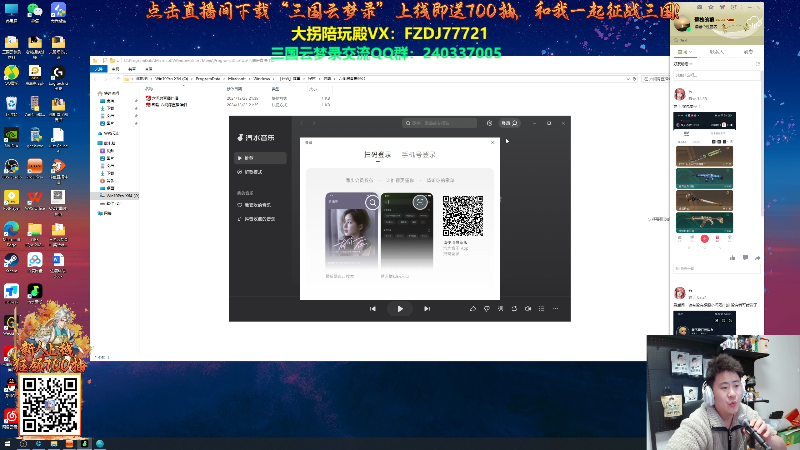This screenshot has height=450, width=800.
Task: Click the phone preview with woman portrait
Action: pos(352,231)
